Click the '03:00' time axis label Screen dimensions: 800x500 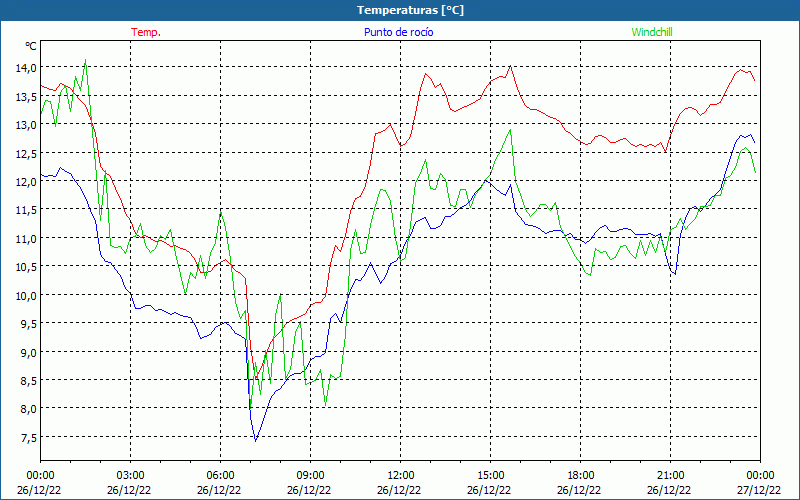131,476
